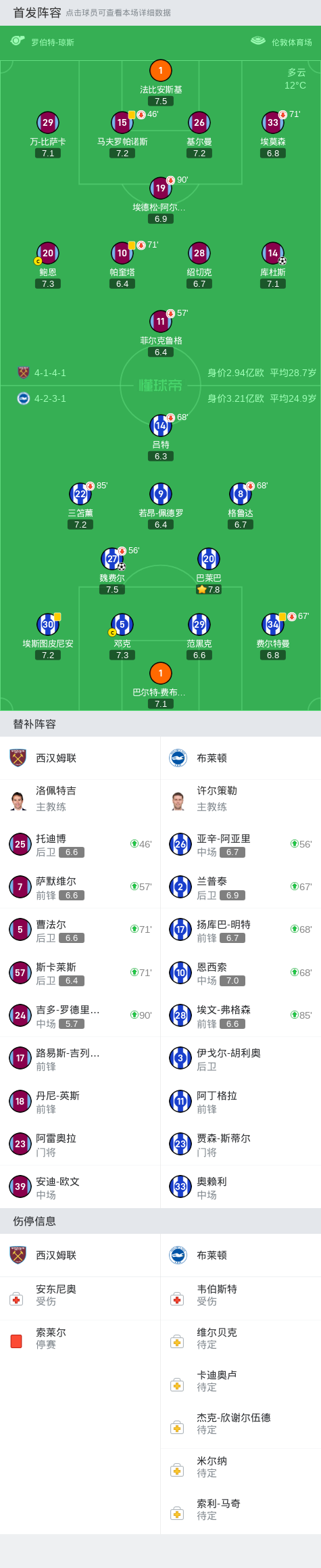The image size is (321, 1568).
Task: Open goalkeeper 法比安斯基 number 1 jersey icon
Action: [160, 70]
